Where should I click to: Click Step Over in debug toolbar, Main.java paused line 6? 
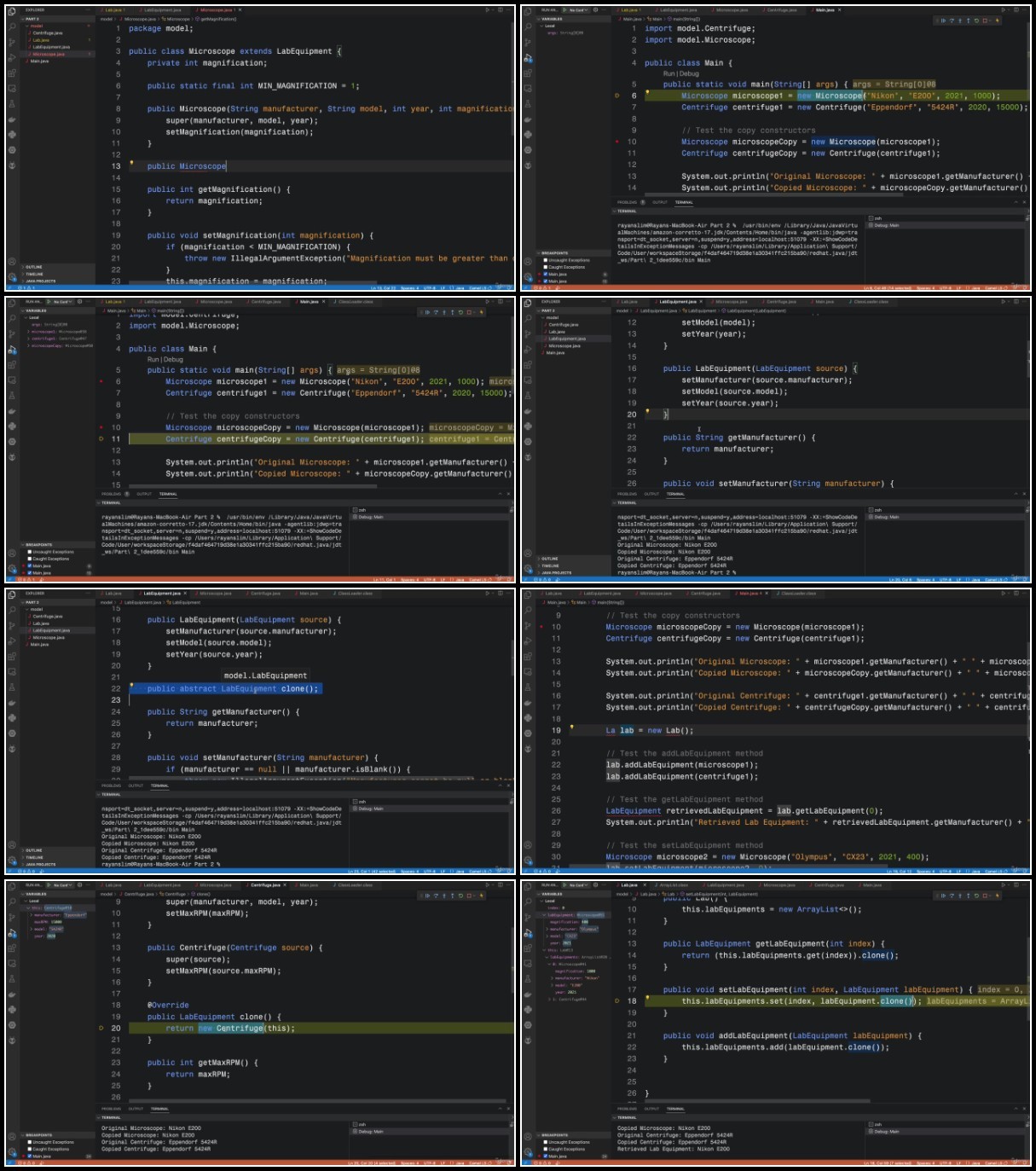(x=951, y=20)
